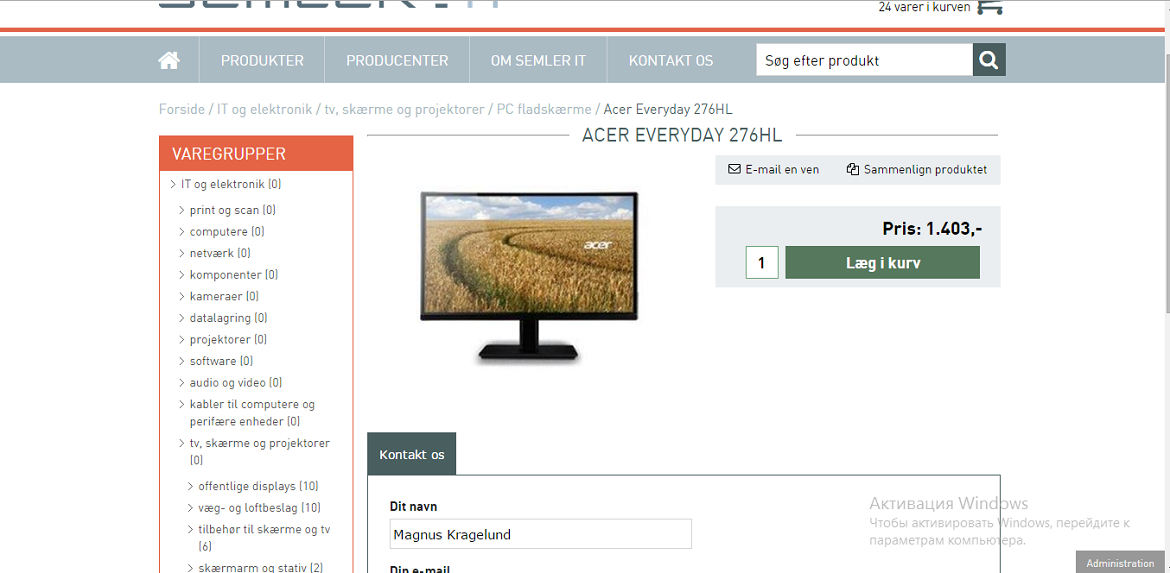
Task: Open the PRODUKTER menu
Action: coord(262,60)
